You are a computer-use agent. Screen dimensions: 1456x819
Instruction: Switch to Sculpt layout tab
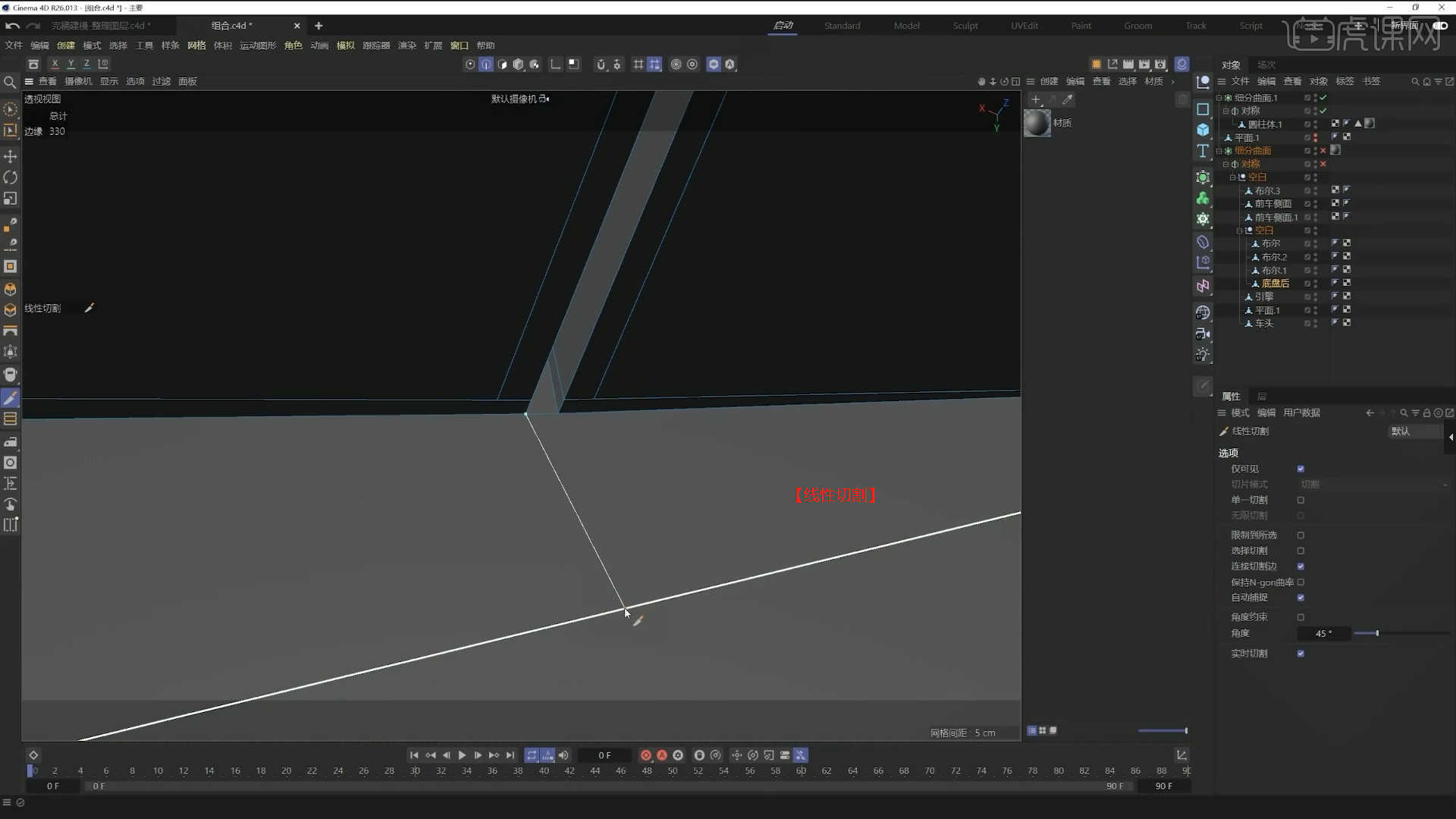click(x=965, y=26)
